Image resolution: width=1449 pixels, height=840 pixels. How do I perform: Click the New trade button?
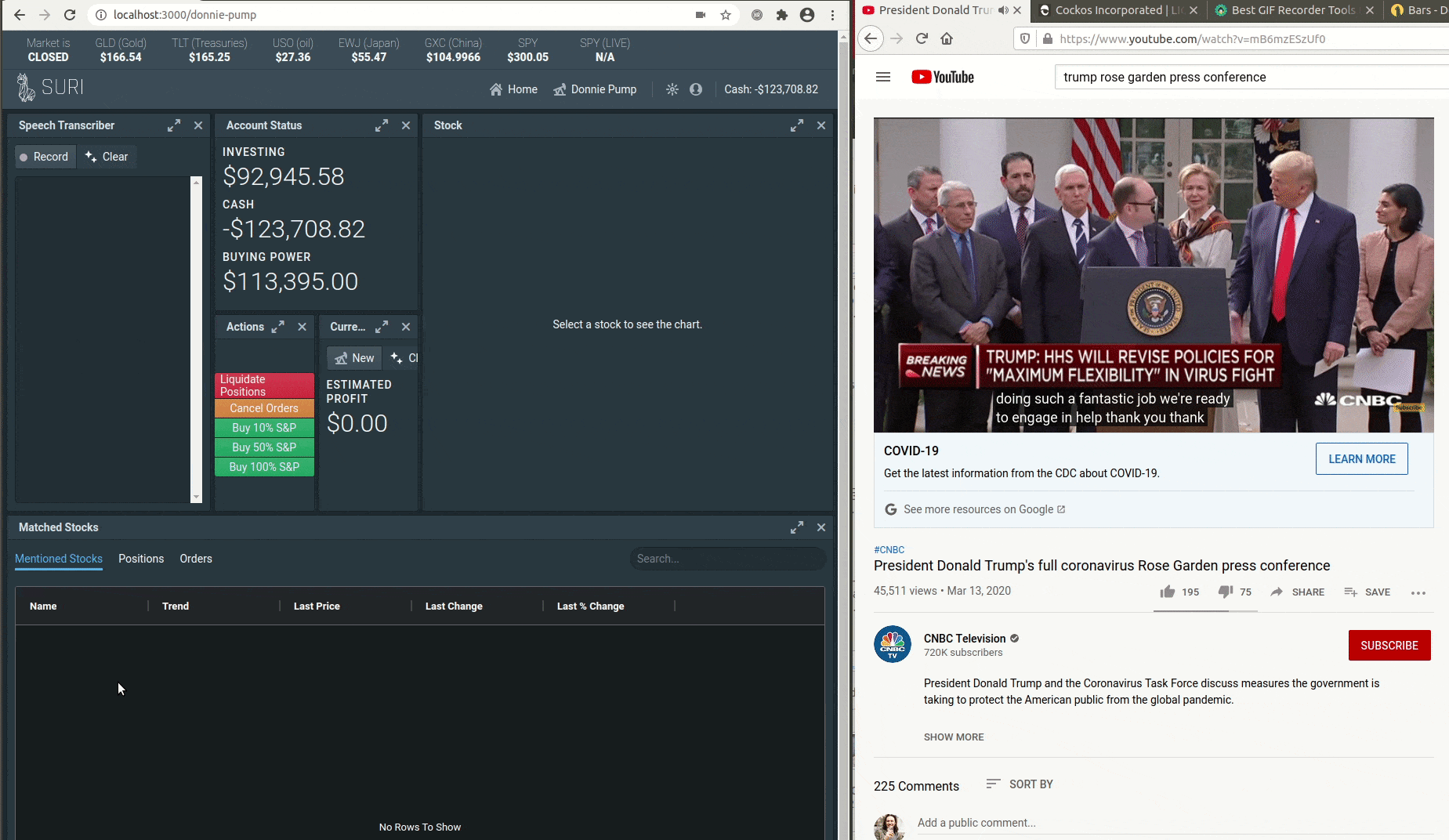354,358
